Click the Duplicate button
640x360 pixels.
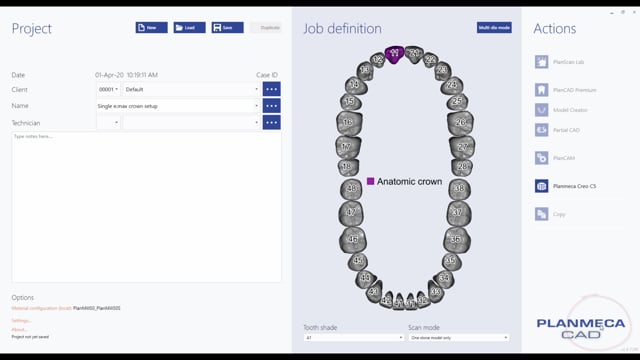(x=266, y=27)
